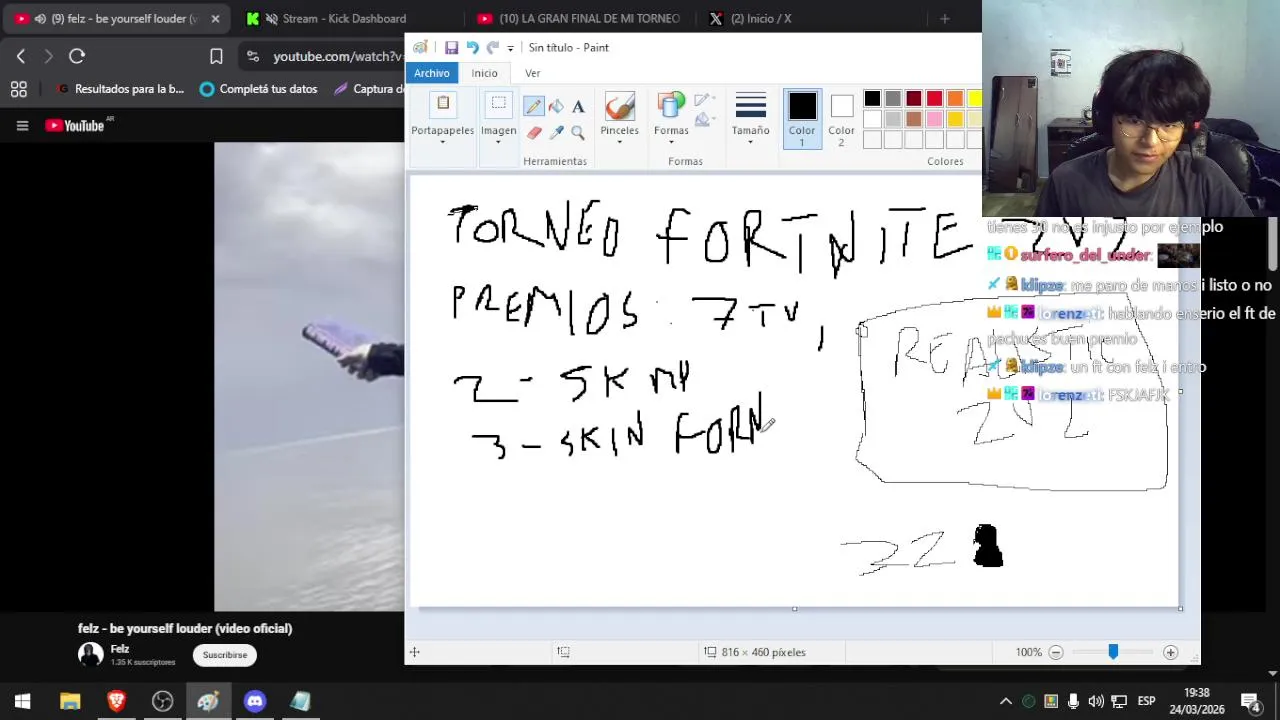Screen dimensions: 1280x720
Task: Select the Eraser tool in Paint
Action: pyautogui.click(x=533, y=132)
